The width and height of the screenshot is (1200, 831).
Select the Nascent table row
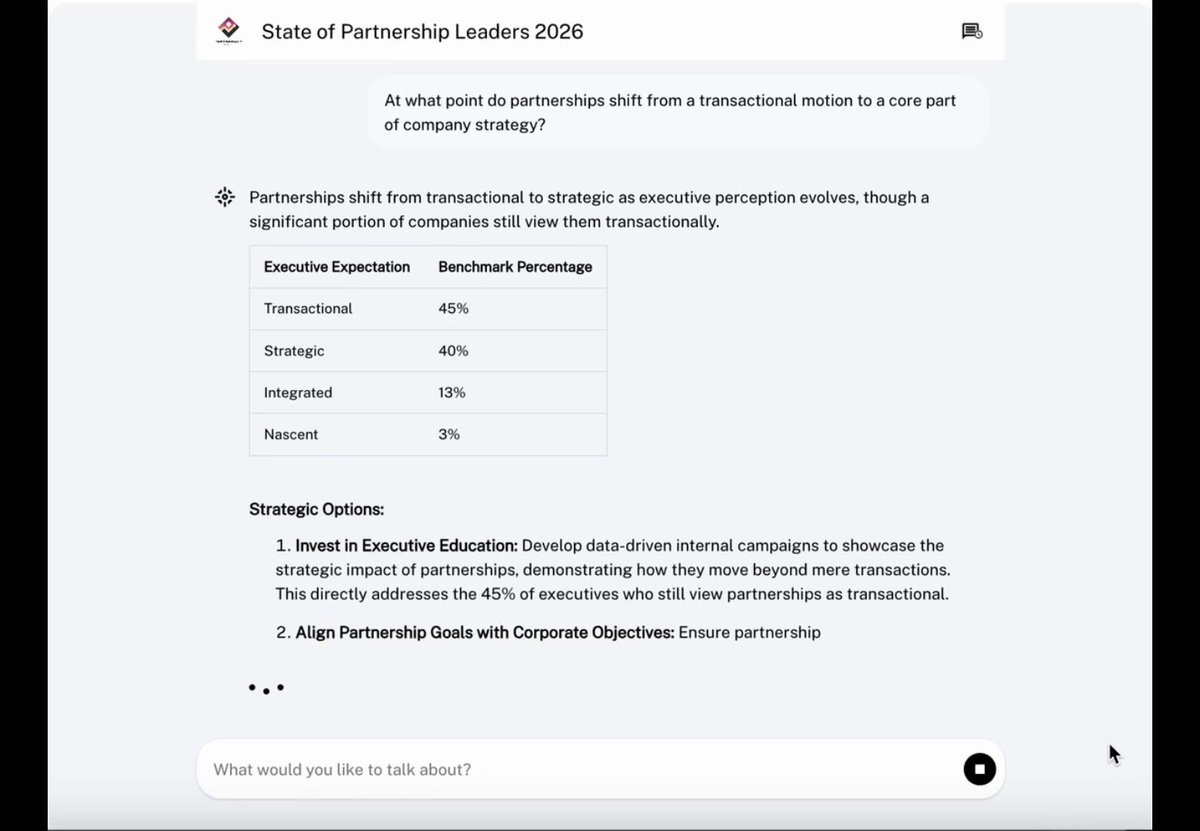pos(428,435)
